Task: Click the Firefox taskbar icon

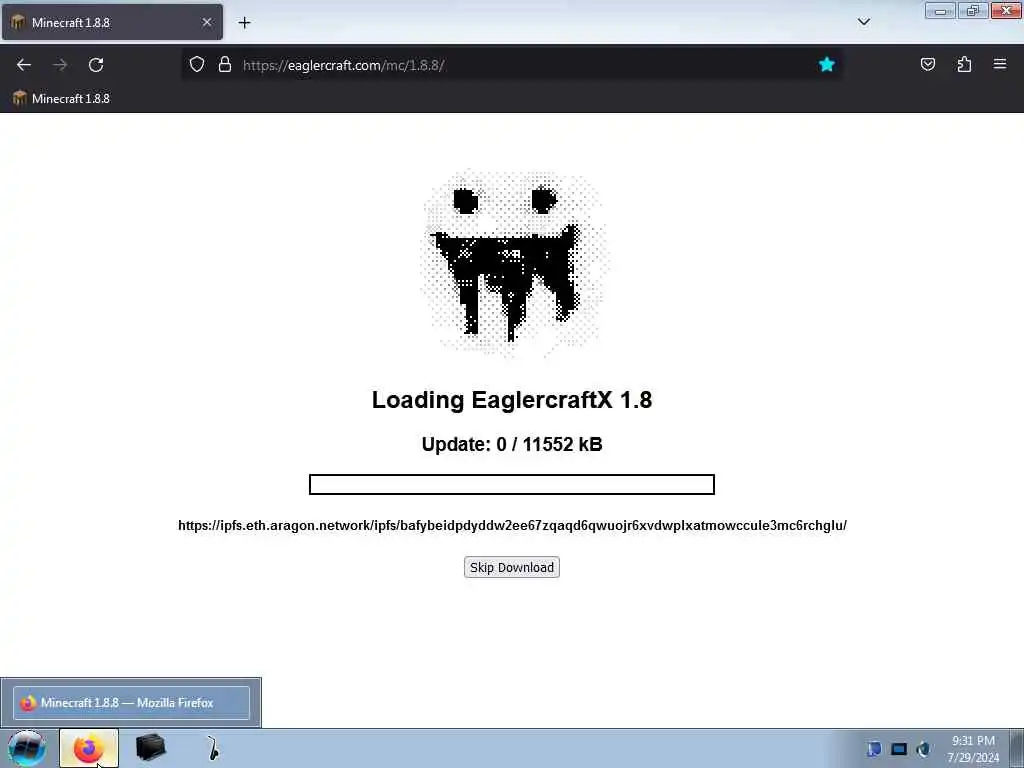Action: pos(89,748)
